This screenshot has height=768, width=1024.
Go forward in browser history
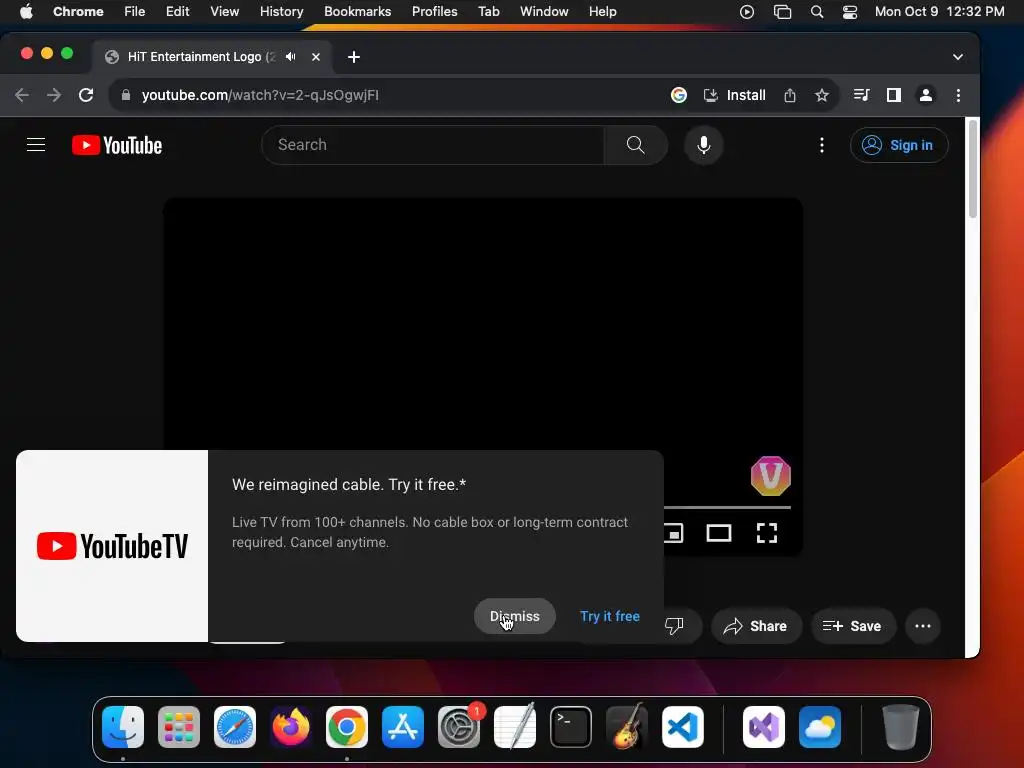(54, 95)
